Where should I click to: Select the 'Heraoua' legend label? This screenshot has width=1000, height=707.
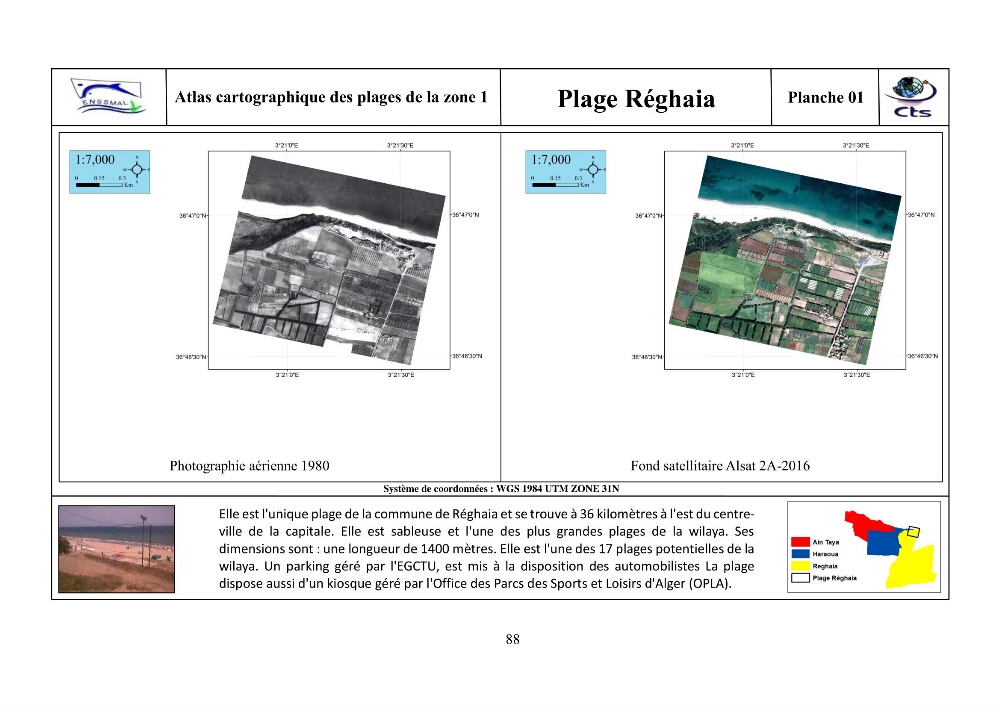point(825,554)
